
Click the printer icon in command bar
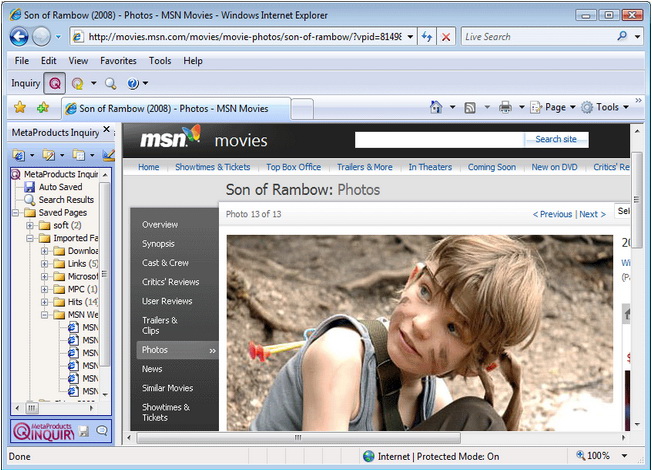click(505, 107)
